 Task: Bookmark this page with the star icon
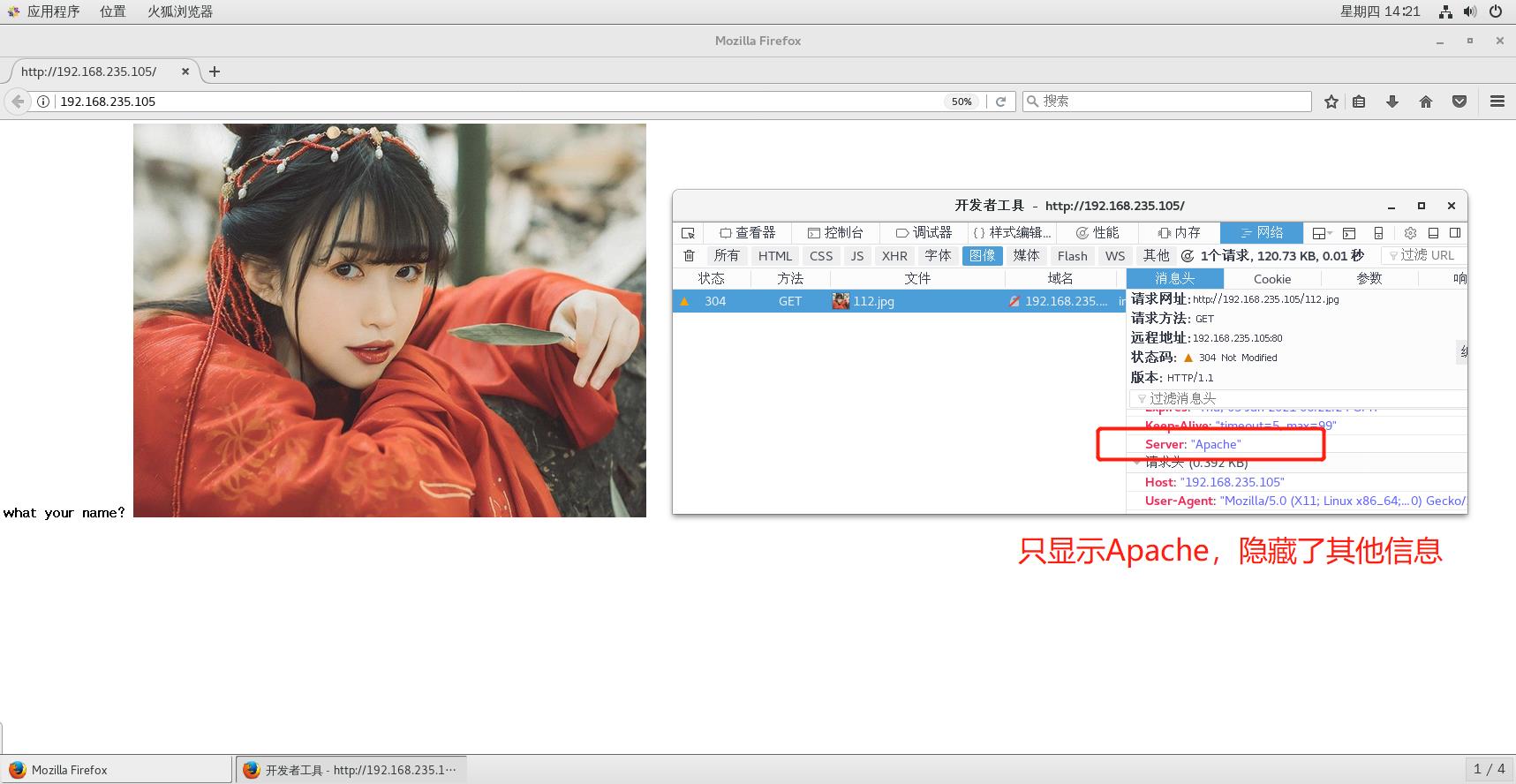click(1331, 102)
